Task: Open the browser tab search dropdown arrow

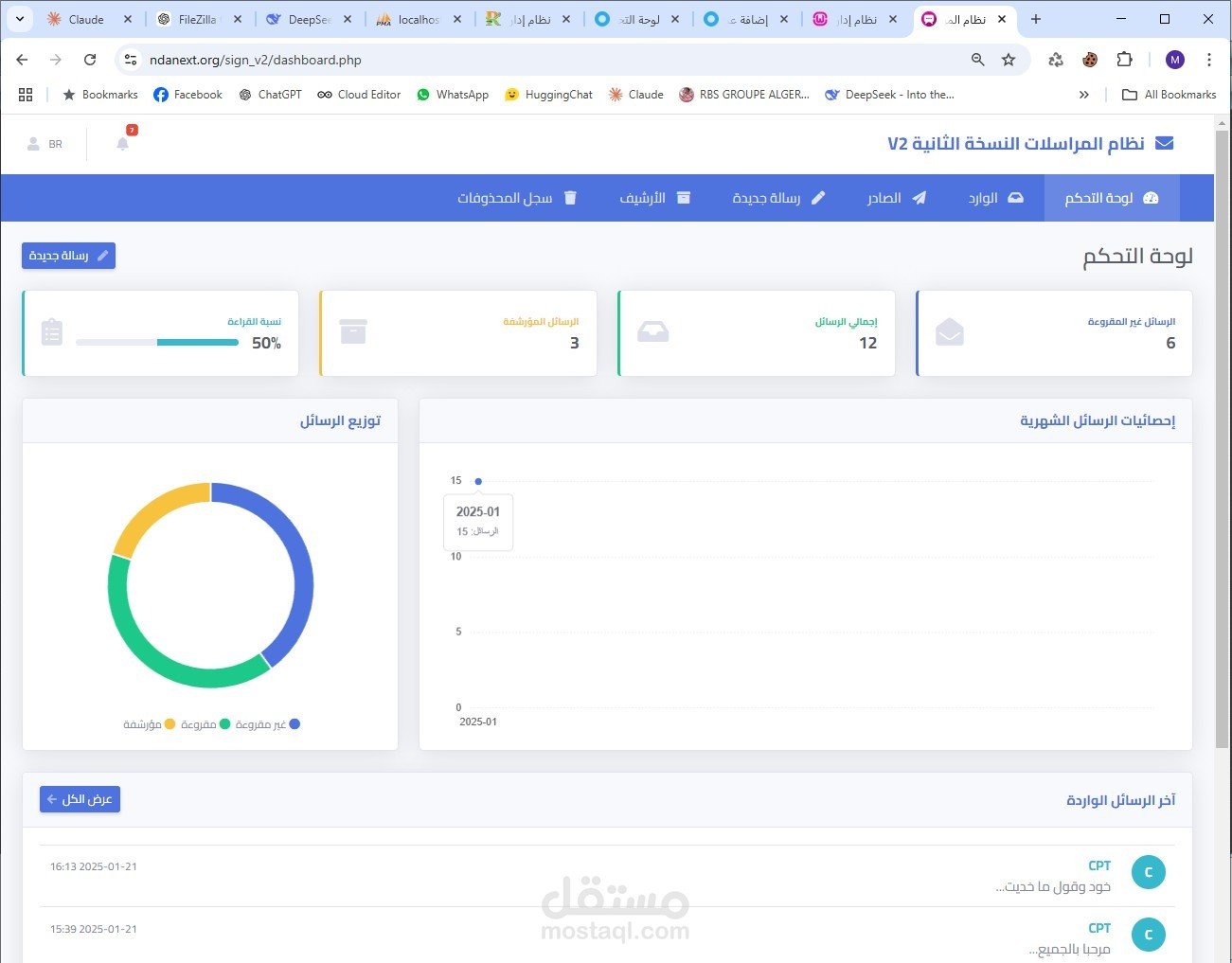Action: (19, 19)
